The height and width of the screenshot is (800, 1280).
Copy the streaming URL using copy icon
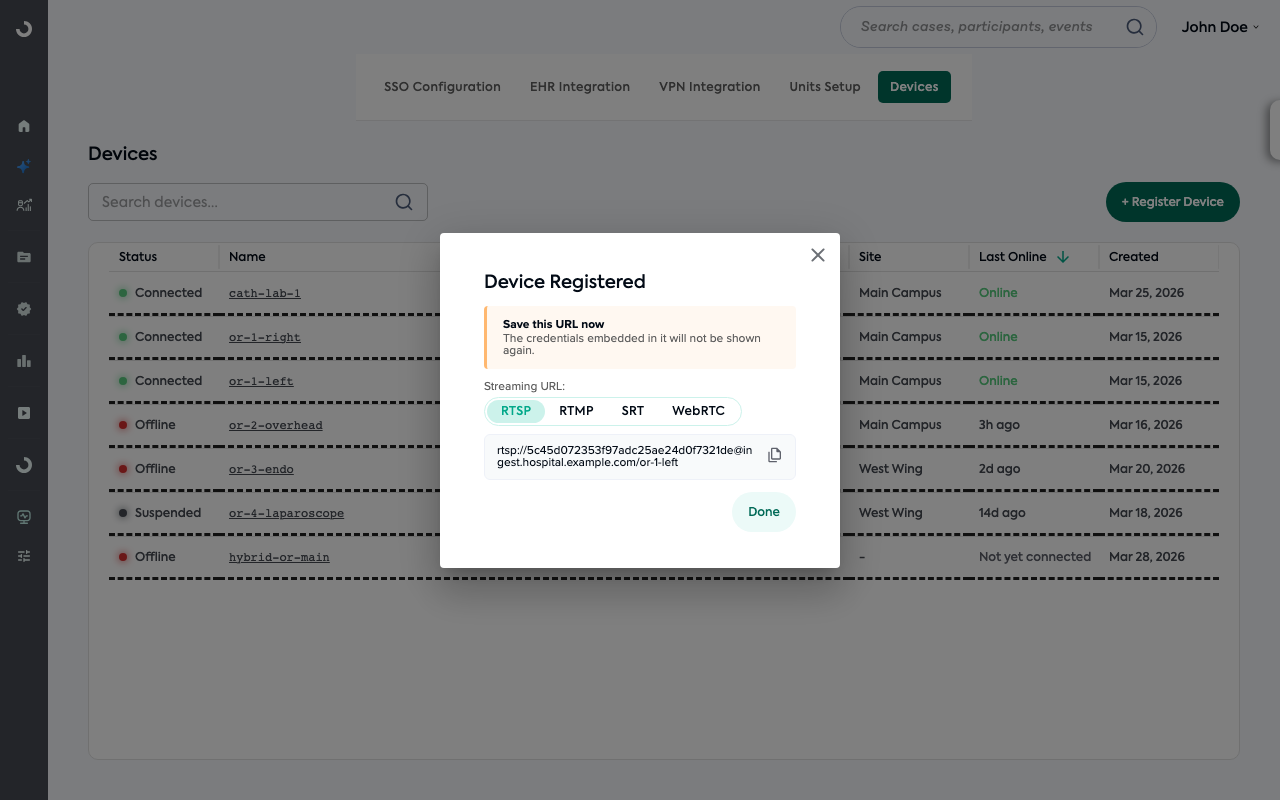pyautogui.click(x=774, y=455)
